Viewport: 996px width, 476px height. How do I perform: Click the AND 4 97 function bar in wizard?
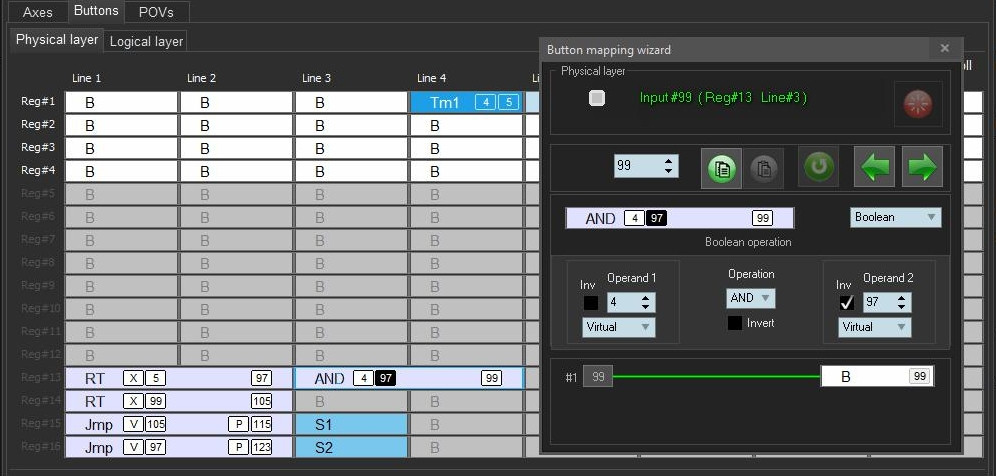pyautogui.click(x=680, y=219)
